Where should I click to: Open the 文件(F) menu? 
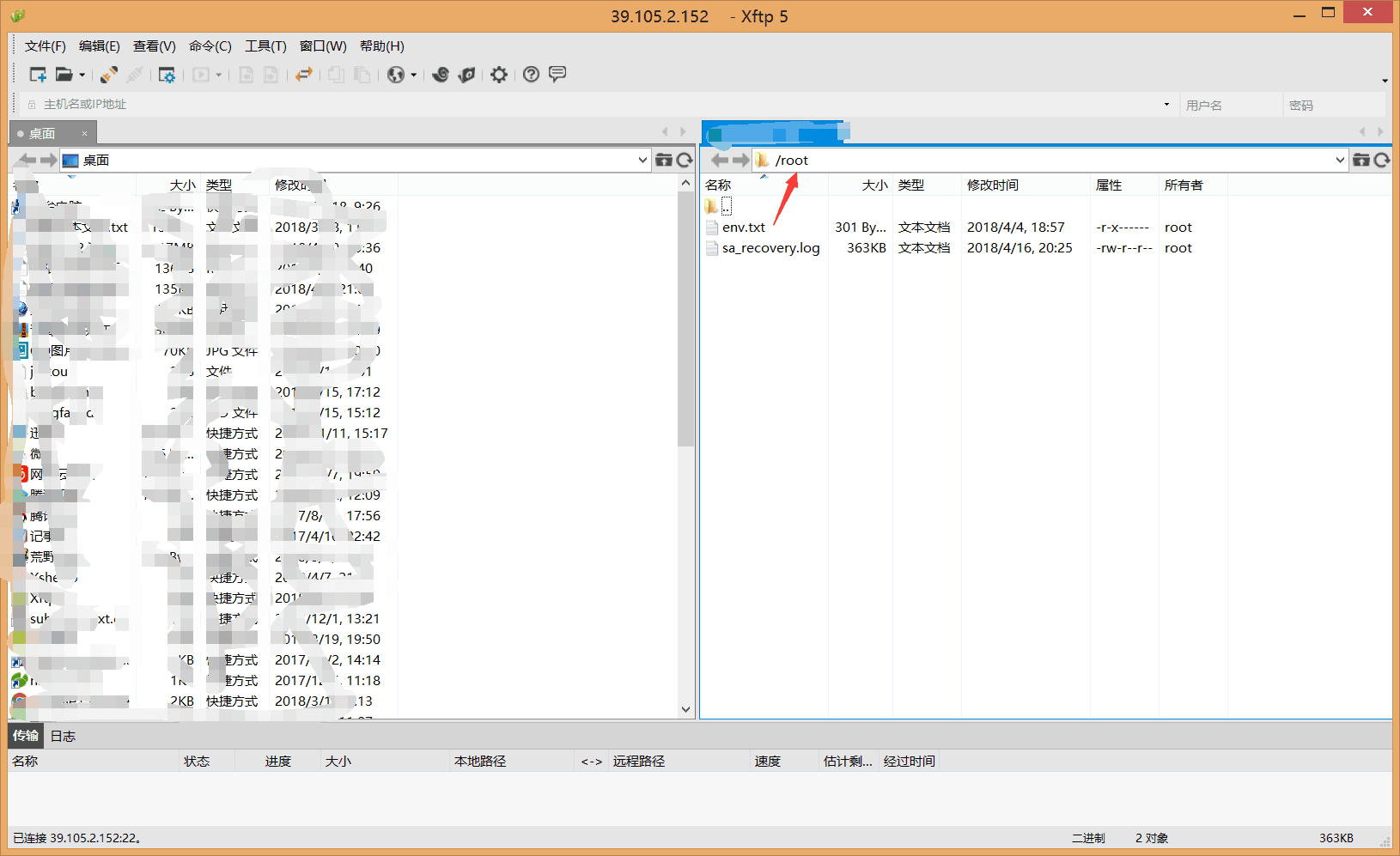point(46,46)
